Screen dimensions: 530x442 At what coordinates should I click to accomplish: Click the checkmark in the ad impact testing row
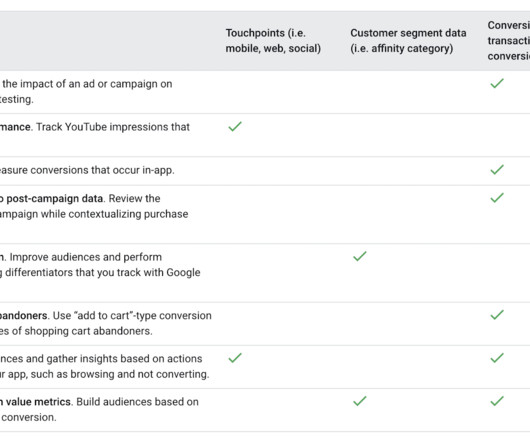[497, 83]
